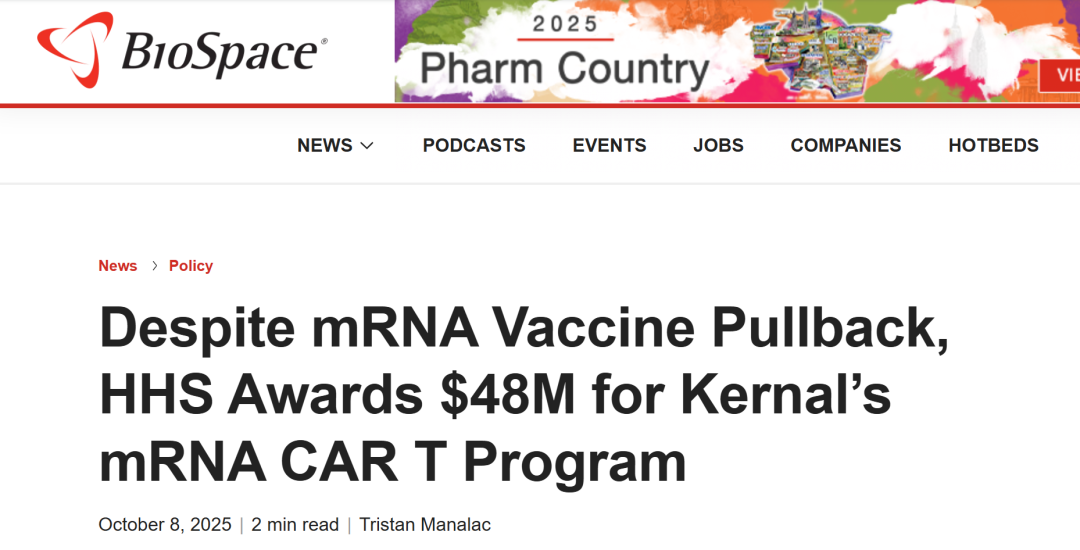Image resolution: width=1080 pixels, height=550 pixels.
Task: Click the Policy breadcrumb link
Action: click(191, 266)
